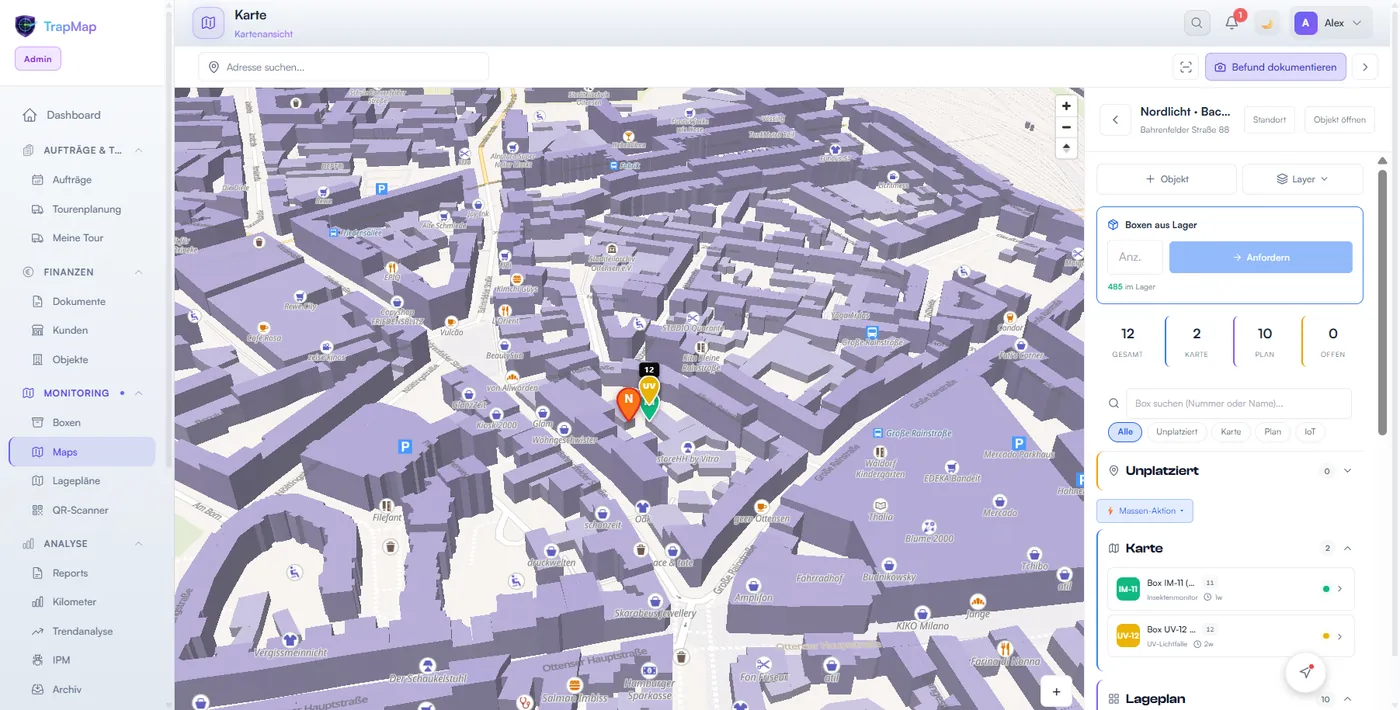Collapse the Finanzen sidebar group
This screenshot has width=1400, height=710.
click(x=138, y=272)
